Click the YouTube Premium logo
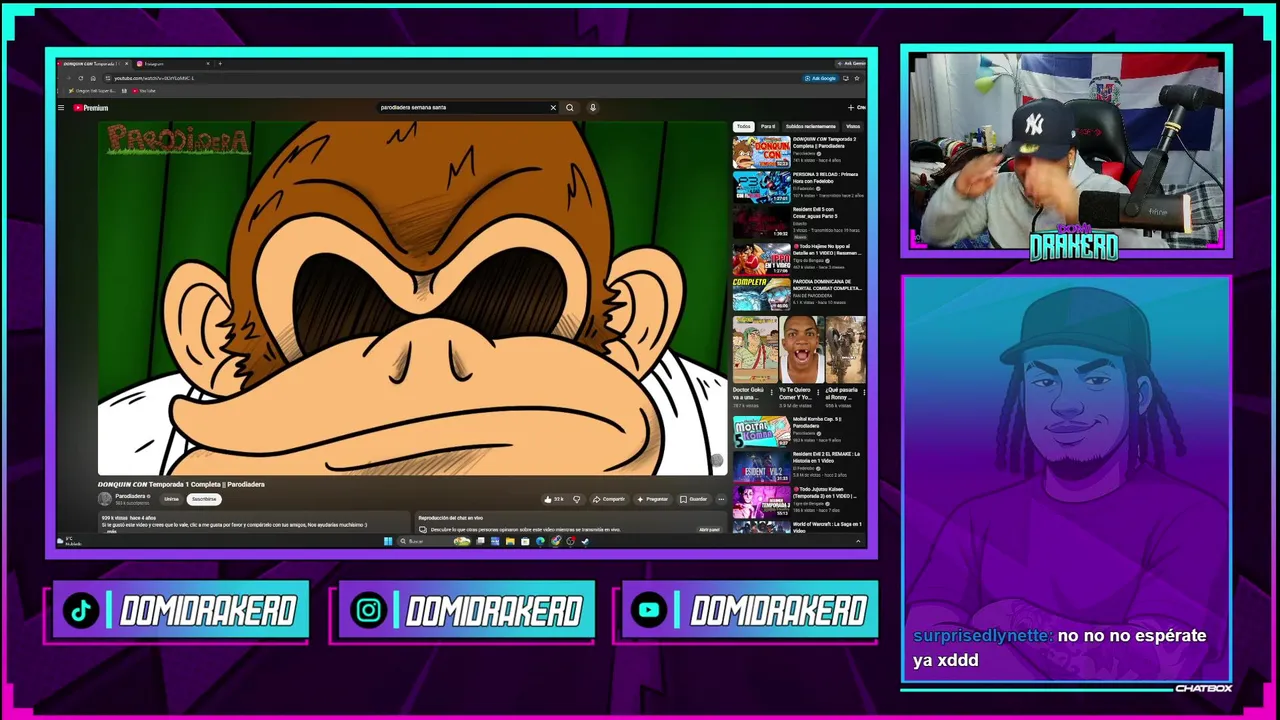The width and height of the screenshot is (1280, 720). click(91, 107)
